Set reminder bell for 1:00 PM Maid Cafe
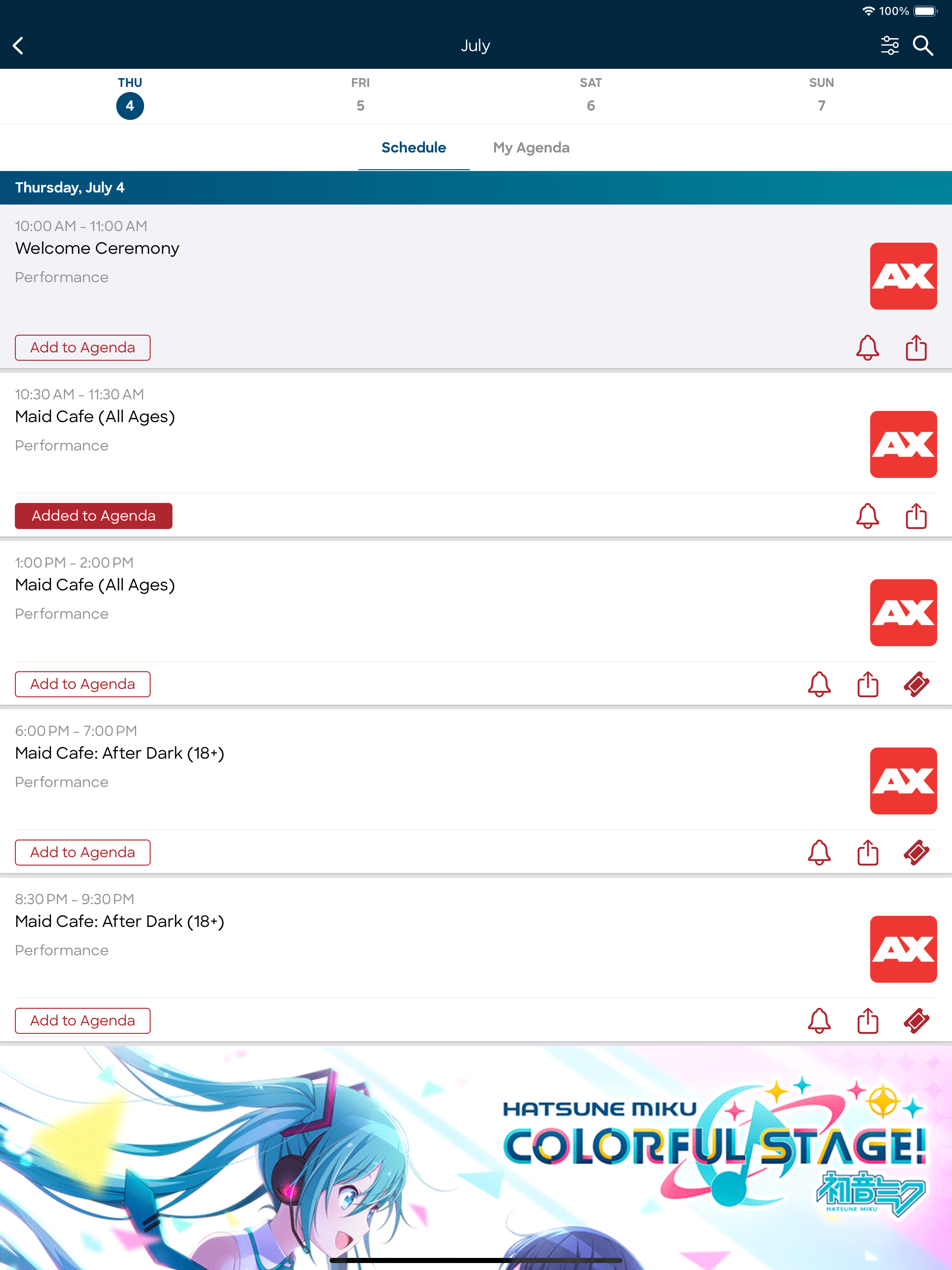 pyautogui.click(x=819, y=684)
